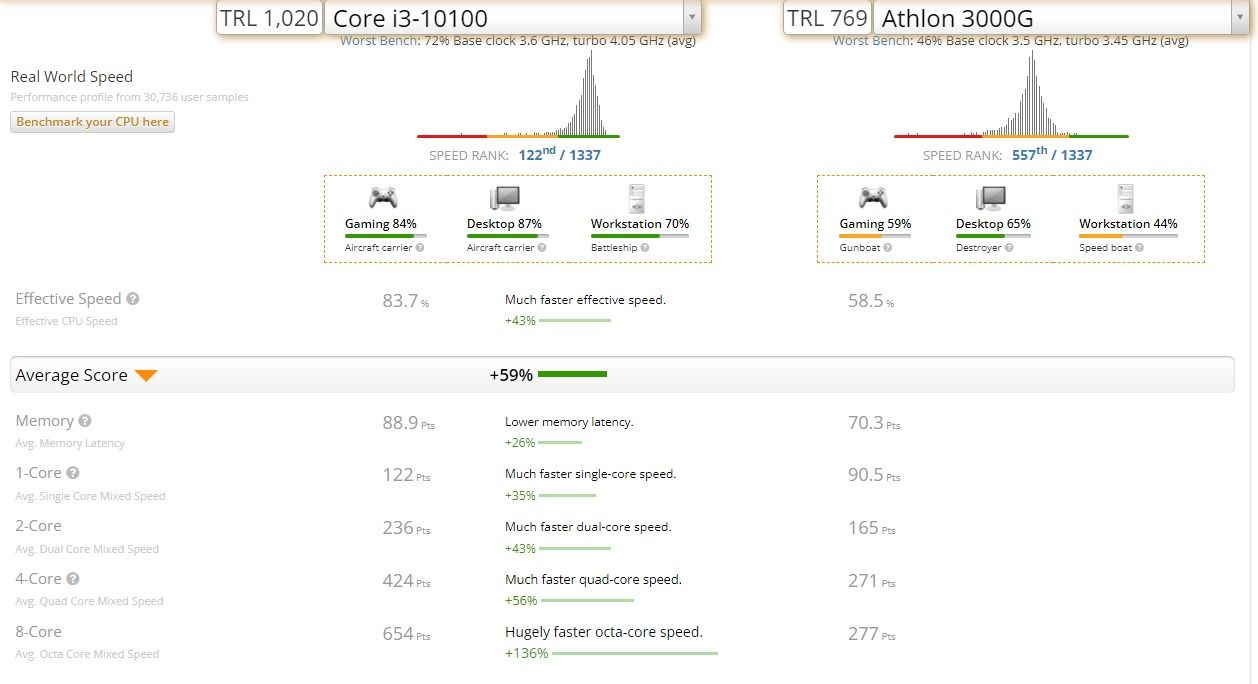Click the 2-Core row label
Viewport: 1258px width, 684px height.
[38, 526]
